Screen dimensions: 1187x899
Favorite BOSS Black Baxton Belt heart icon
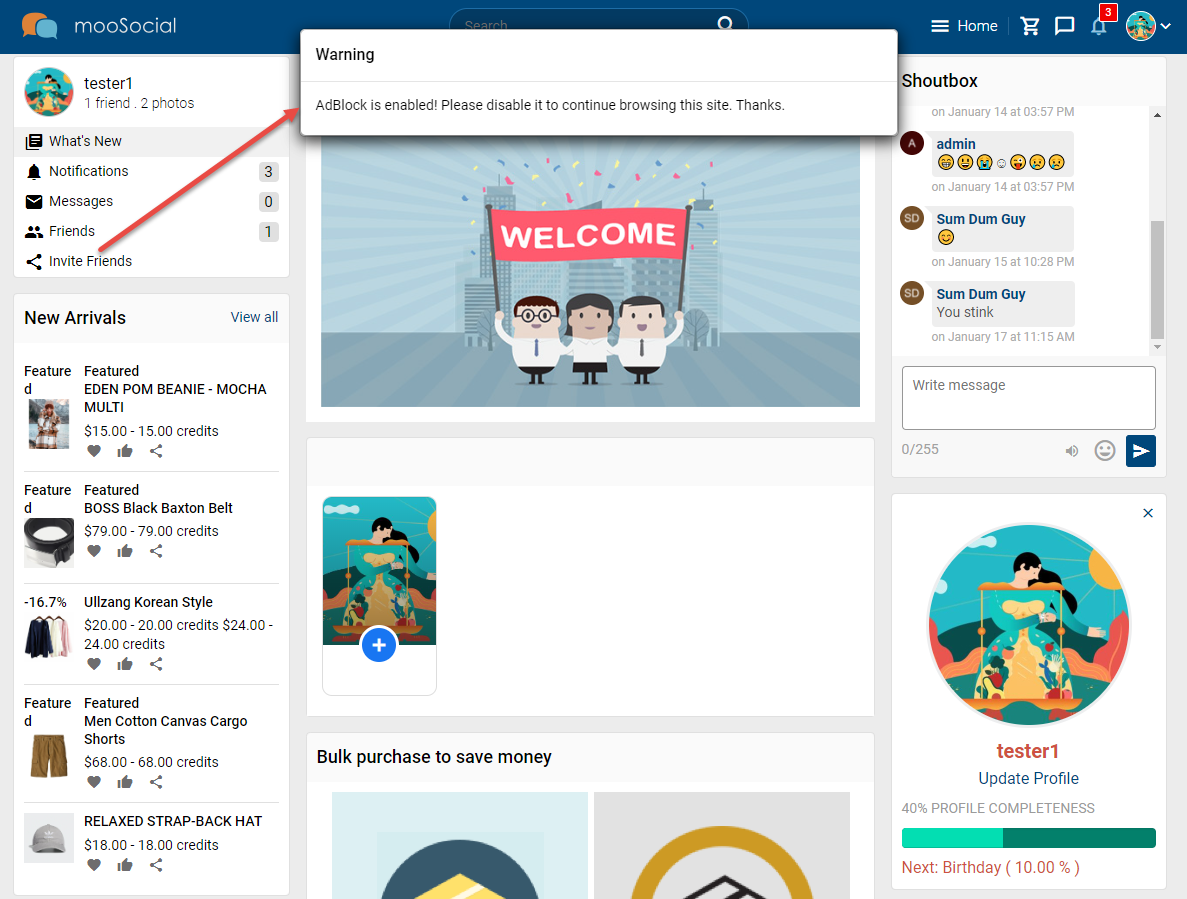pyautogui.click(x=94, y=552)
